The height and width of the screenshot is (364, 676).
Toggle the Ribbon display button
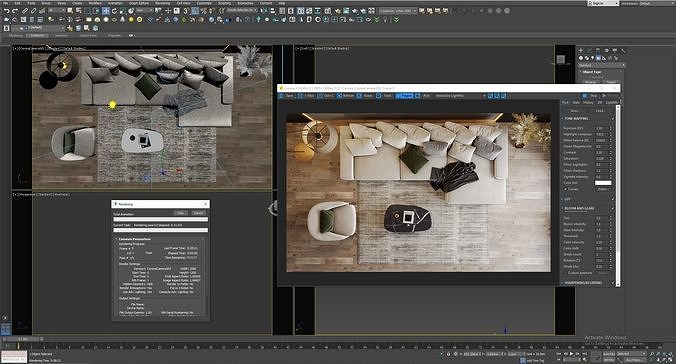300,10
